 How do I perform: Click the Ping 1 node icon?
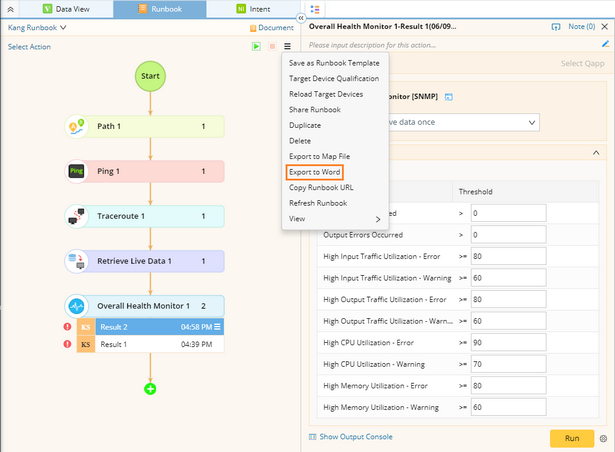click(78, 171)
